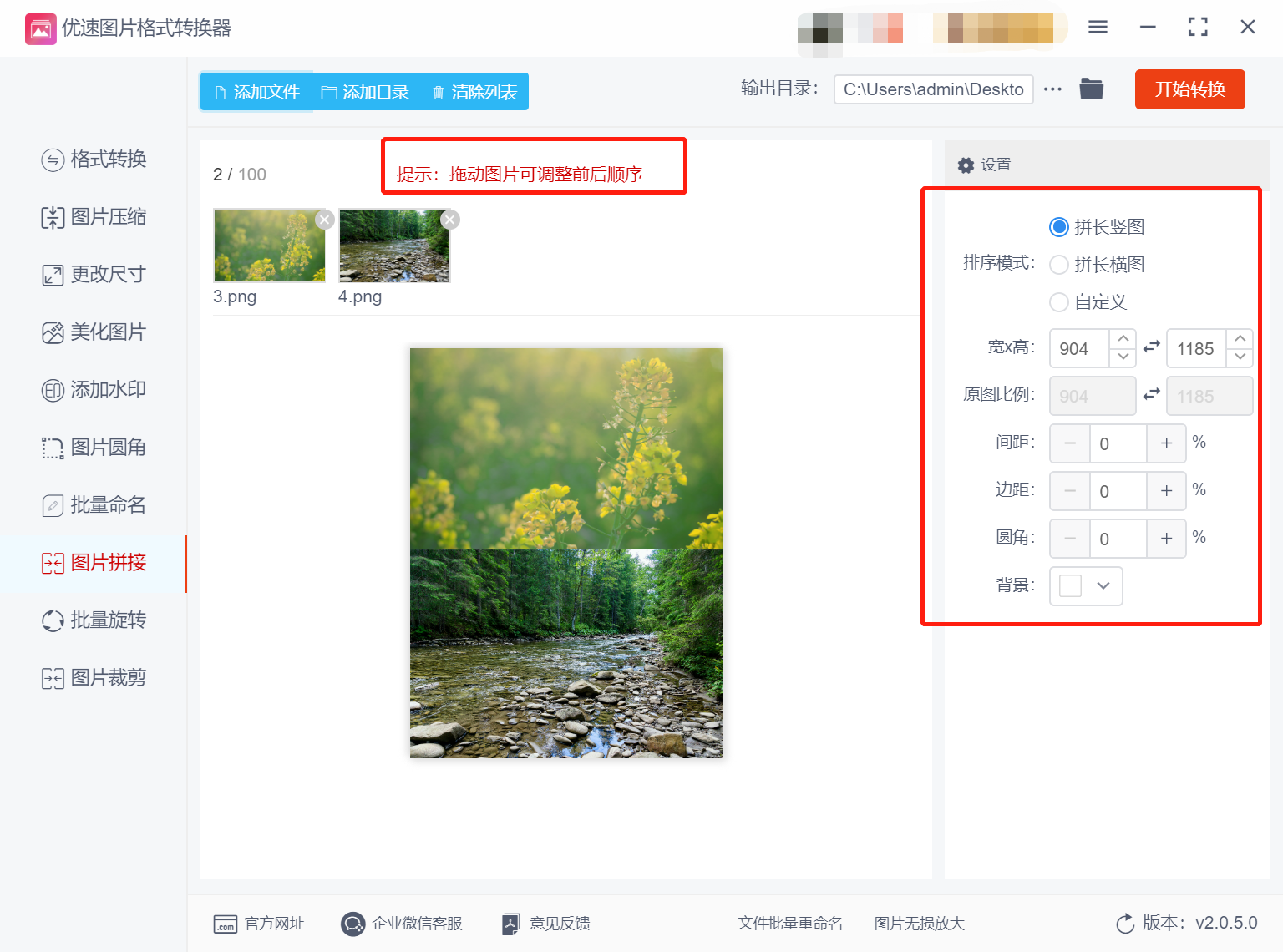Swap width and height values icon
Viewport: 1283px width, 952px height.
tap(1152, 347)
